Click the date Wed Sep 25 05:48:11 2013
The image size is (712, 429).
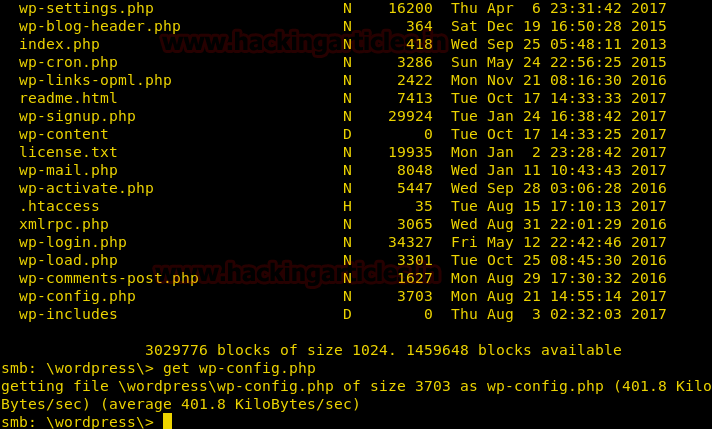[559, 44]
